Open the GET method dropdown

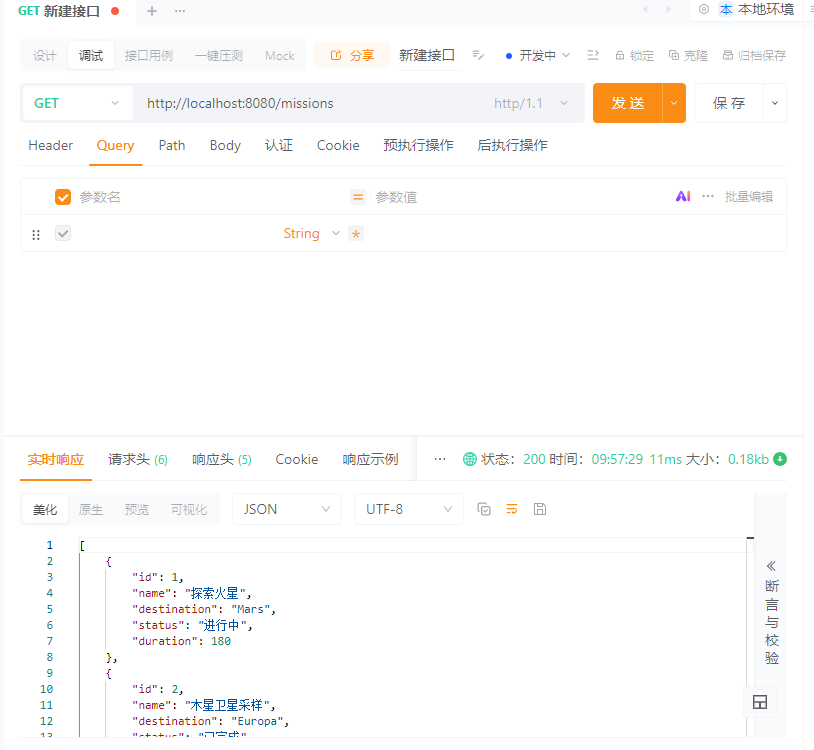[x=77, y=103]
